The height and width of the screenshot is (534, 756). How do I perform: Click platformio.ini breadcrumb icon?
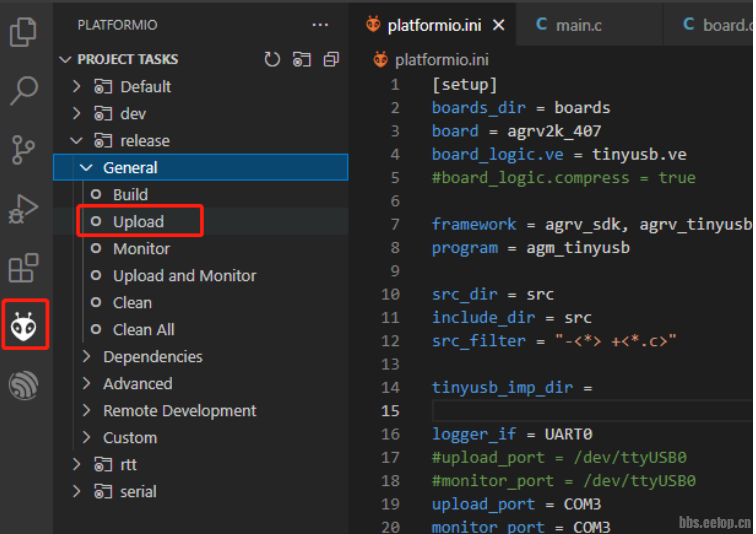[x=380, y=60]
